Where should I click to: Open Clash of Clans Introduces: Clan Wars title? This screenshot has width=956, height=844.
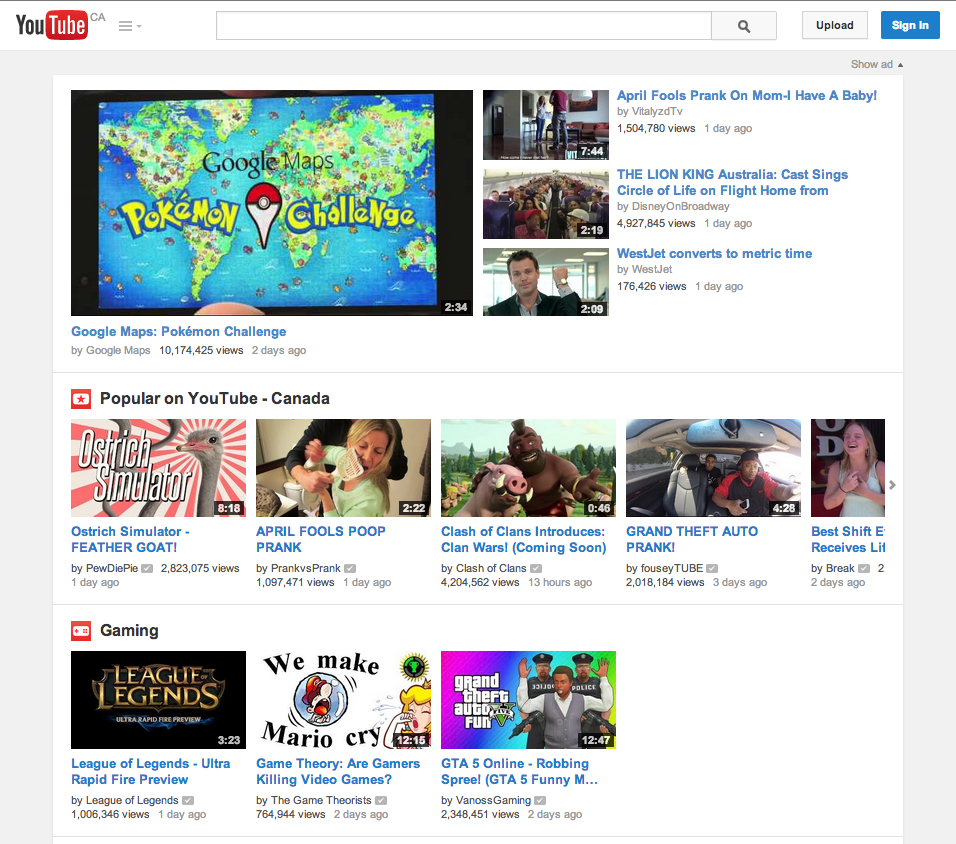pos(524,539)
